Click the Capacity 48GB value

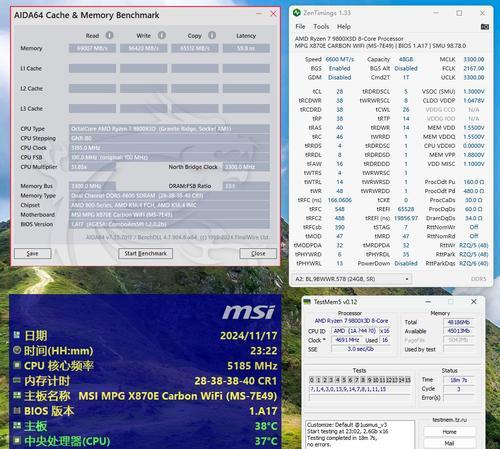406,59
